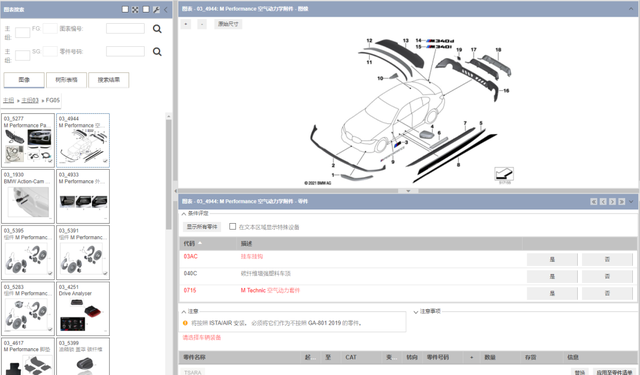
Task: Click the No button for code 0715
Action: pos(607,293)
